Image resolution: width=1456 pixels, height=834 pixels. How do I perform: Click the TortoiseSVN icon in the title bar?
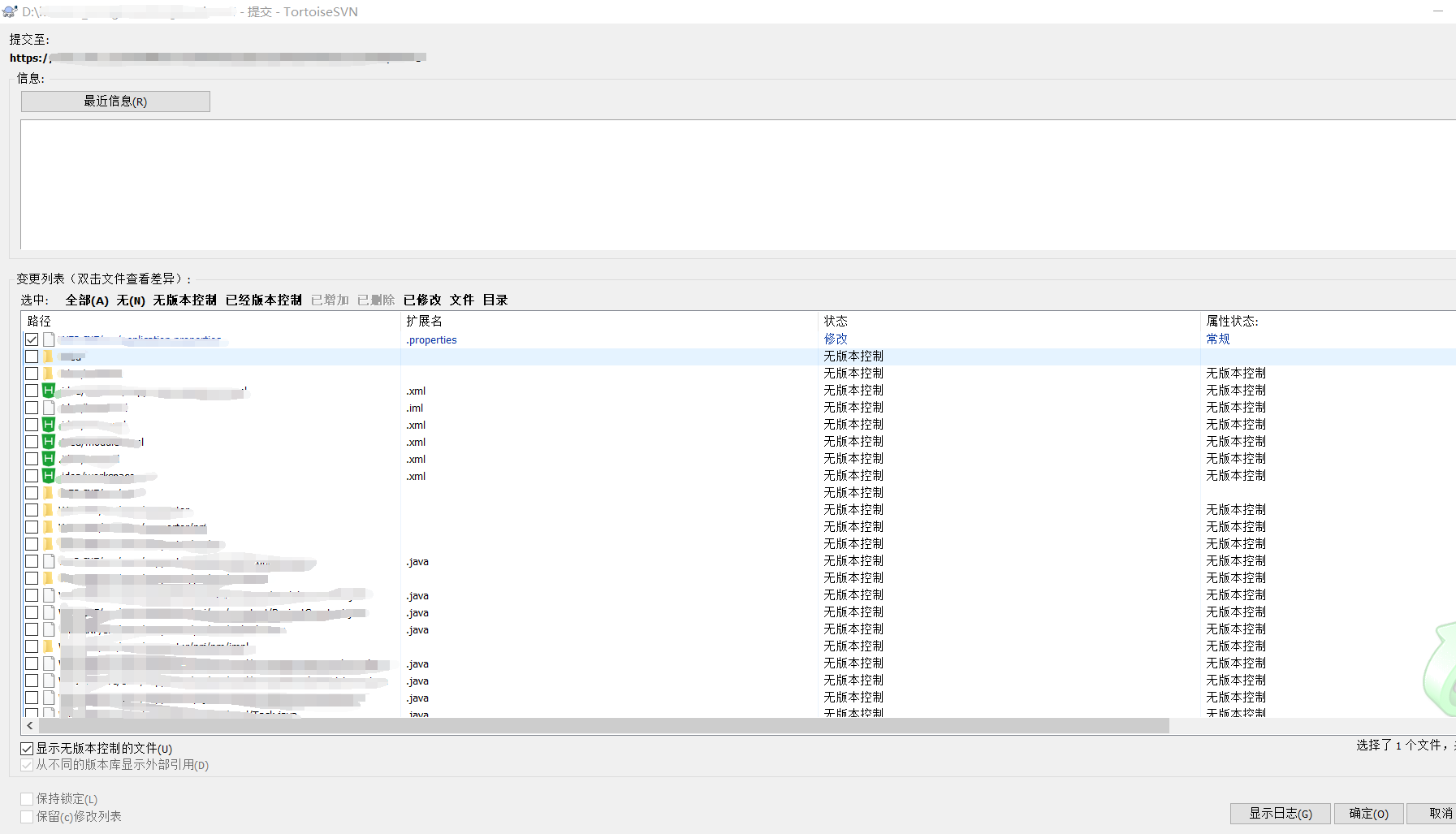click(x=10, y=11)
